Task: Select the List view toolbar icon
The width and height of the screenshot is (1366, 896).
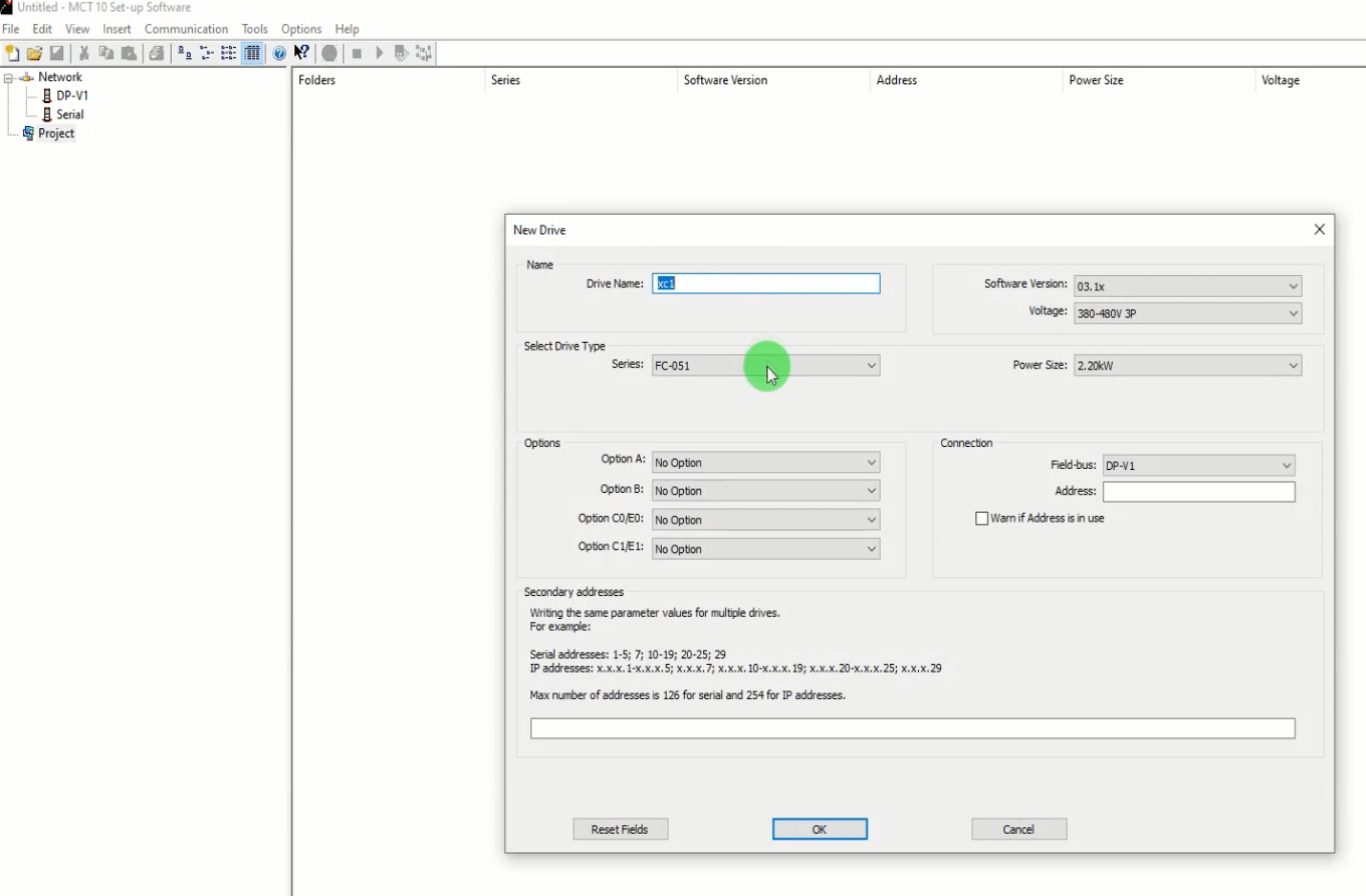Action: [x=229, y=53]
